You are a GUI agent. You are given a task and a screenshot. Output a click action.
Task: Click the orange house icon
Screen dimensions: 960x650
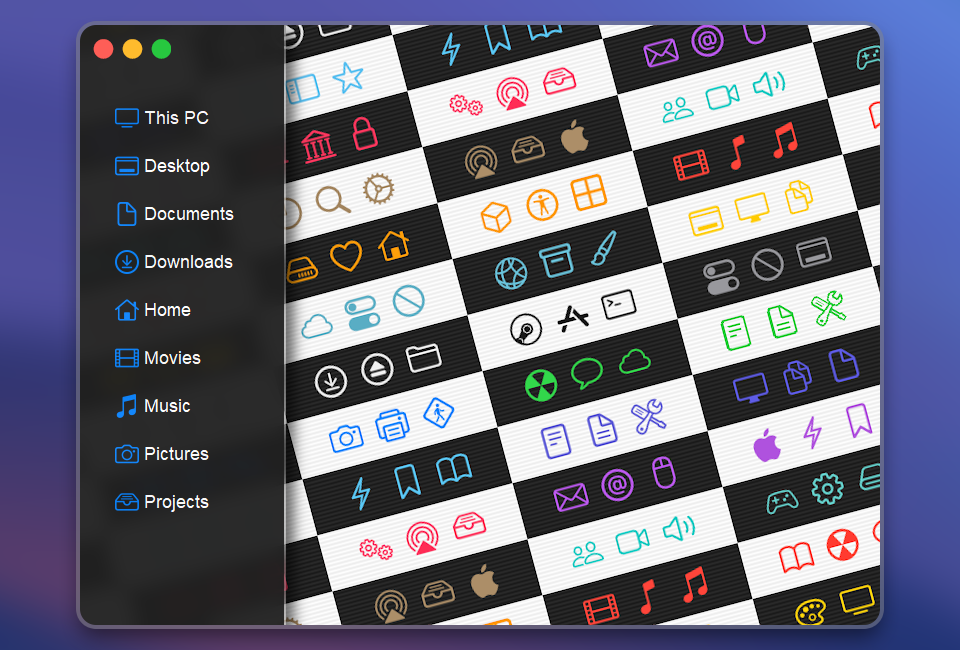394,245
